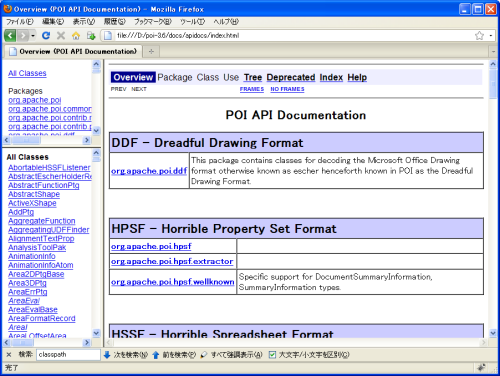500x376 pixels.
Task: Open the org.apache.poi.hpsf.wellknown link
Action: [x=173, y=282]
